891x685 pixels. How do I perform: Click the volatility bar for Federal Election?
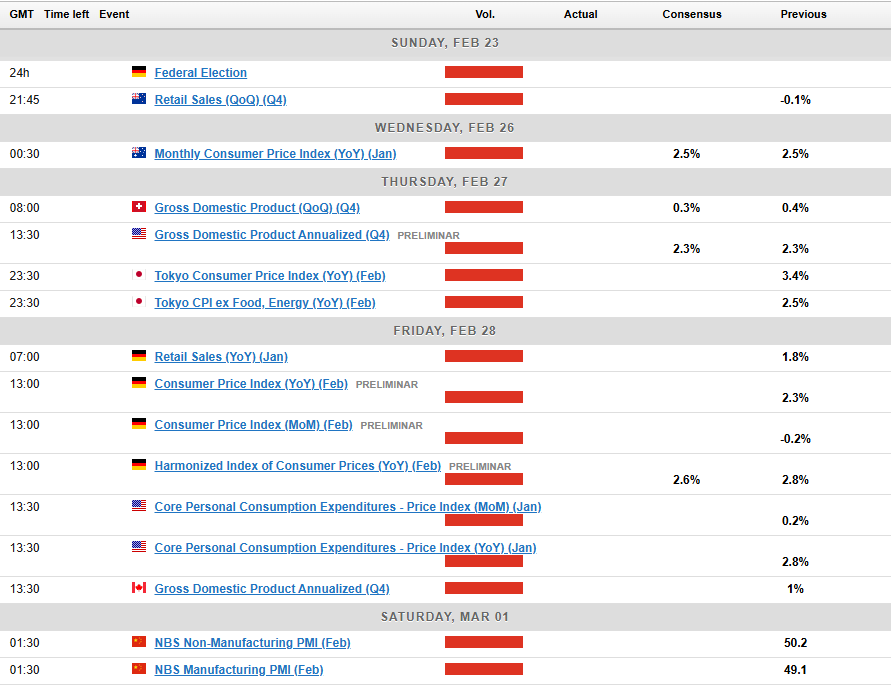click(x=484, y=73)
